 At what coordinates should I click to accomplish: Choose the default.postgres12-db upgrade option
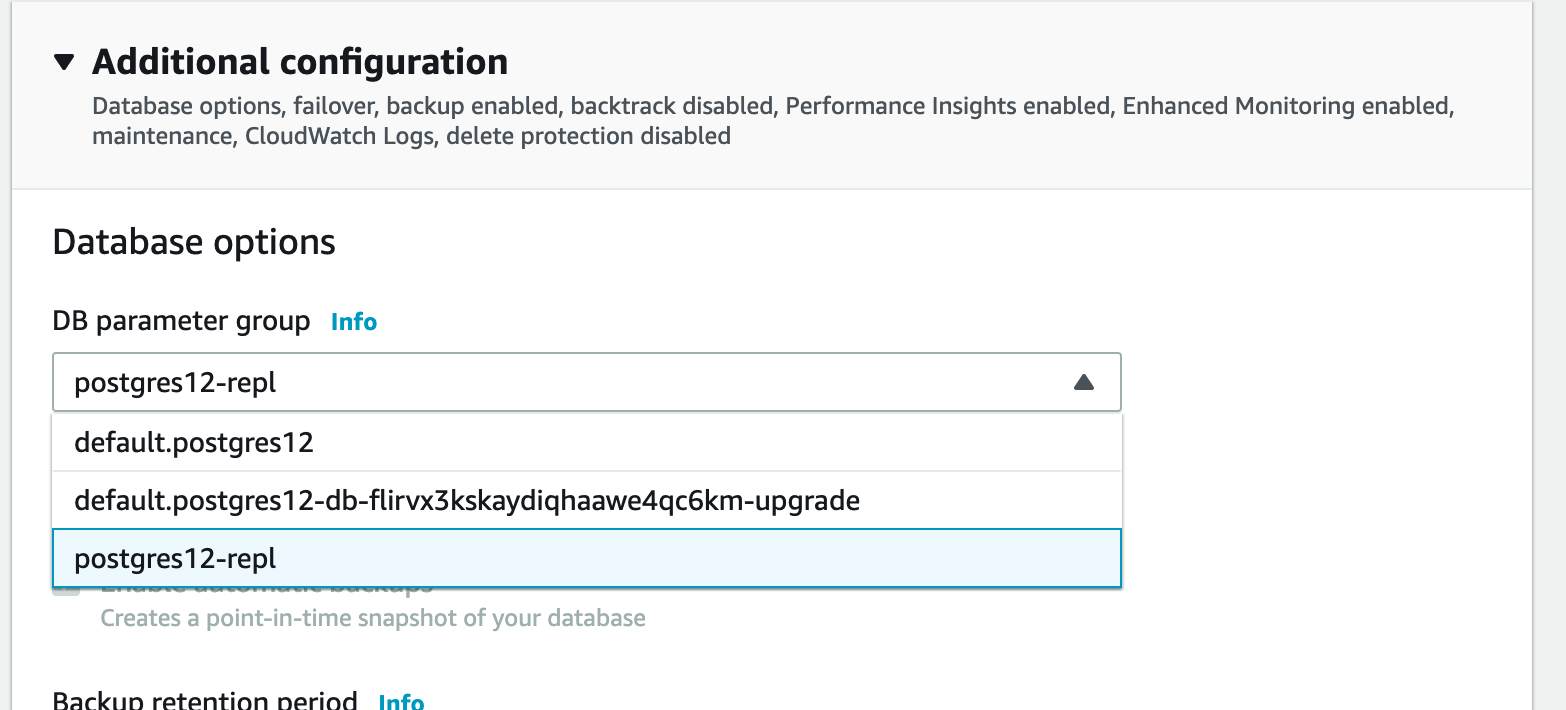pyautogui.click(x=467, y=500)
